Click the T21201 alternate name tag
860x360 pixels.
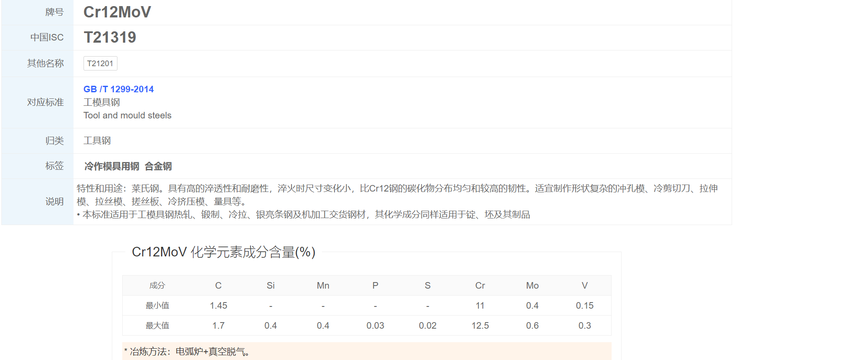[x=100, y=64]
